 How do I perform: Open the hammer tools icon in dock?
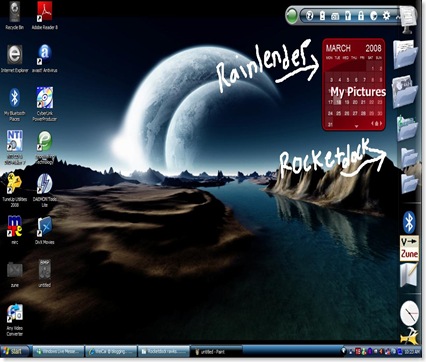click(409, 336)
